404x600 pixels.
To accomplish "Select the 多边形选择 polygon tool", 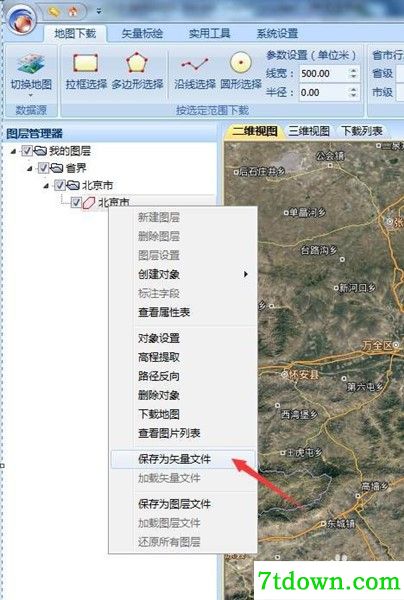I will (x=137, y=71).
